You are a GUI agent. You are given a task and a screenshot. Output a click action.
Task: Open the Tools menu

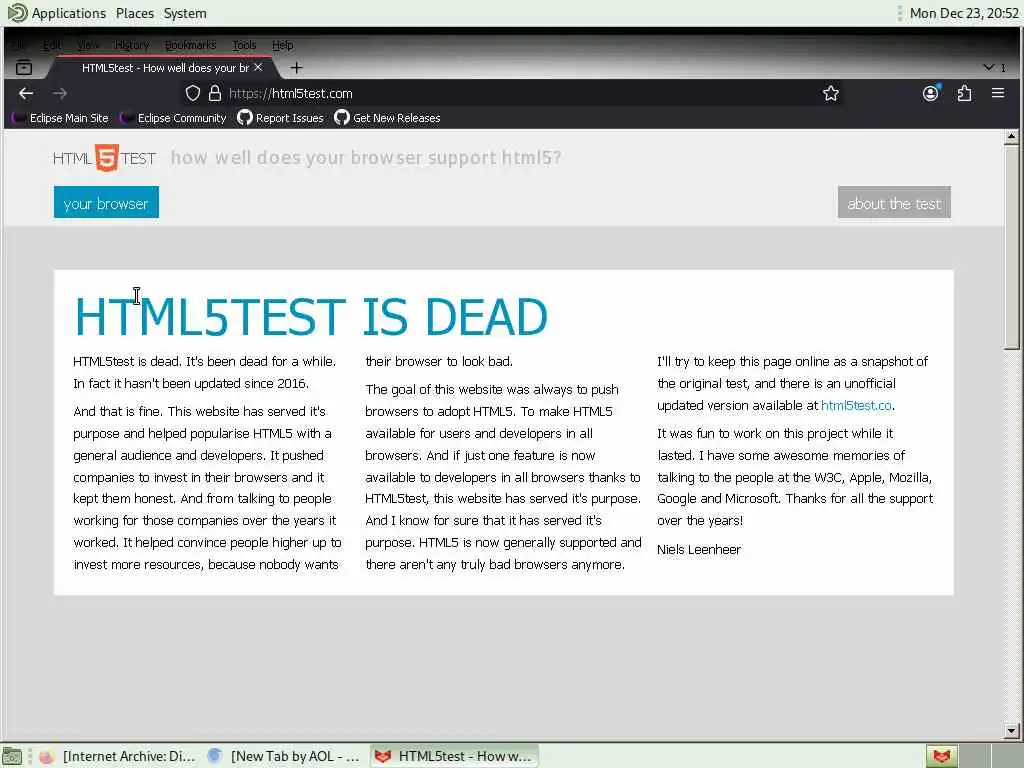244,45
